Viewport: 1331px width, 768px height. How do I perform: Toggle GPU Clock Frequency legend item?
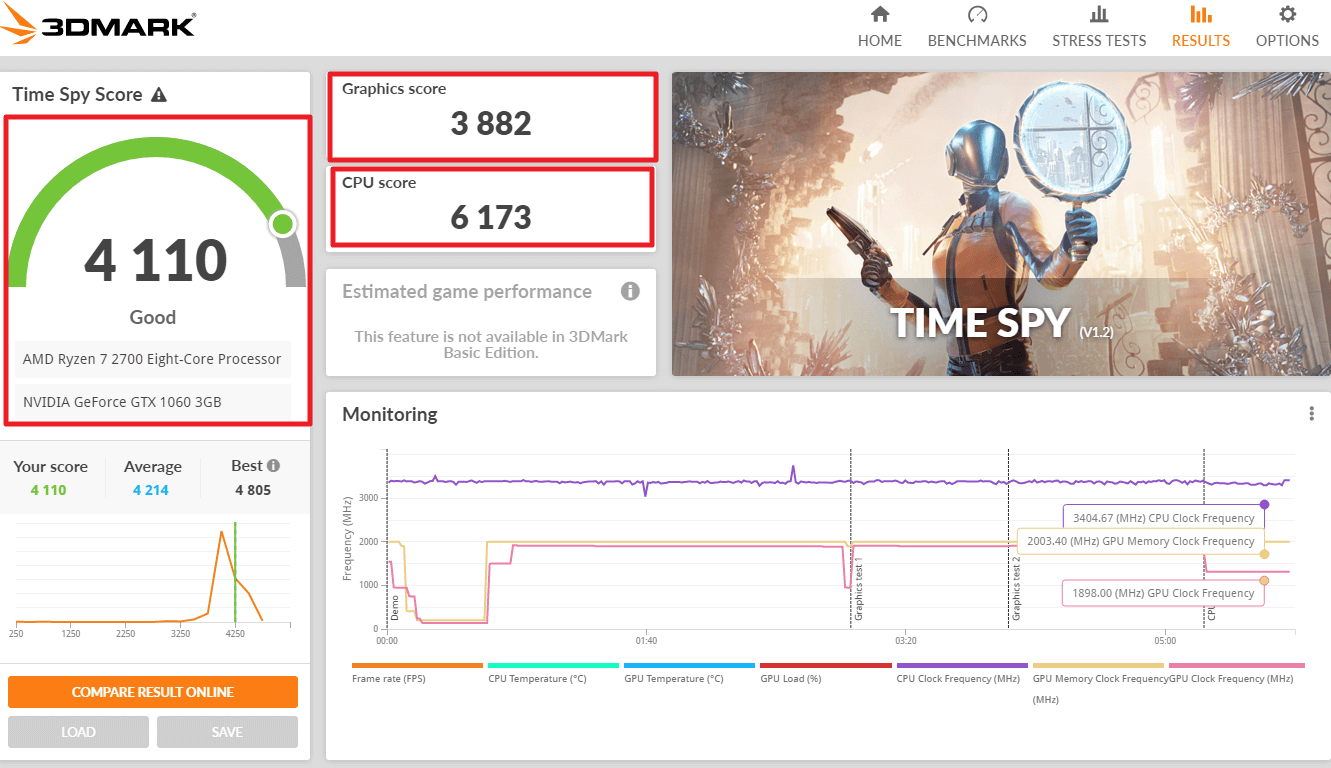[1236, 673]
